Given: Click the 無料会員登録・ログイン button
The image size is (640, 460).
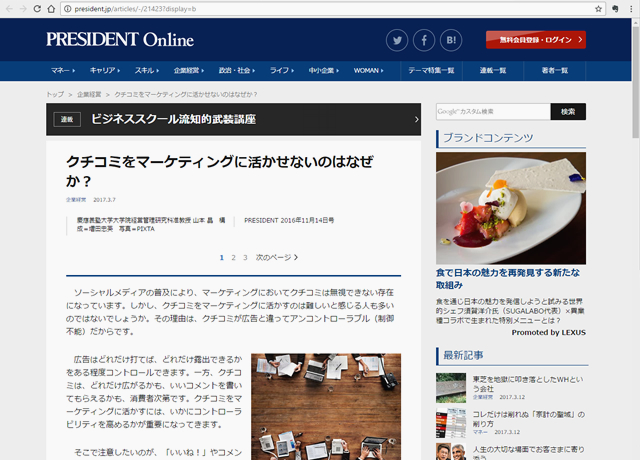Looking at the screenshot, I should 535,40.
